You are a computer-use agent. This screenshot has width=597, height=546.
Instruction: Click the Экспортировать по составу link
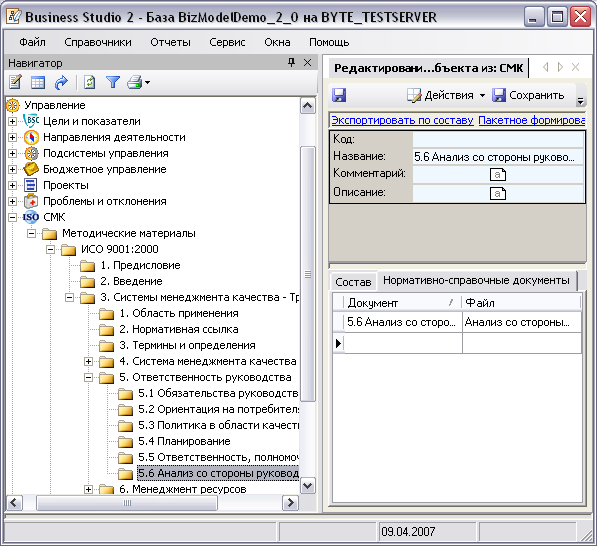click(x=402, y=120)
